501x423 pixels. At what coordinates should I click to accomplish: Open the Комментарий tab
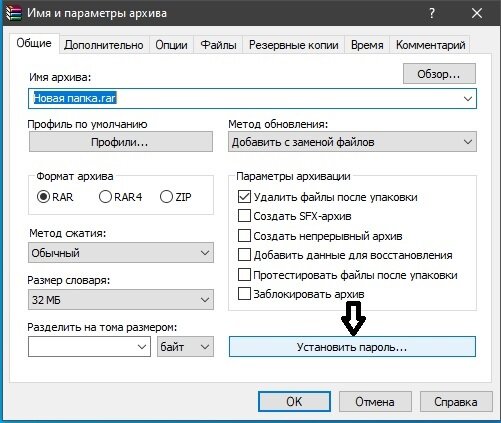click(x=431, y=45)
